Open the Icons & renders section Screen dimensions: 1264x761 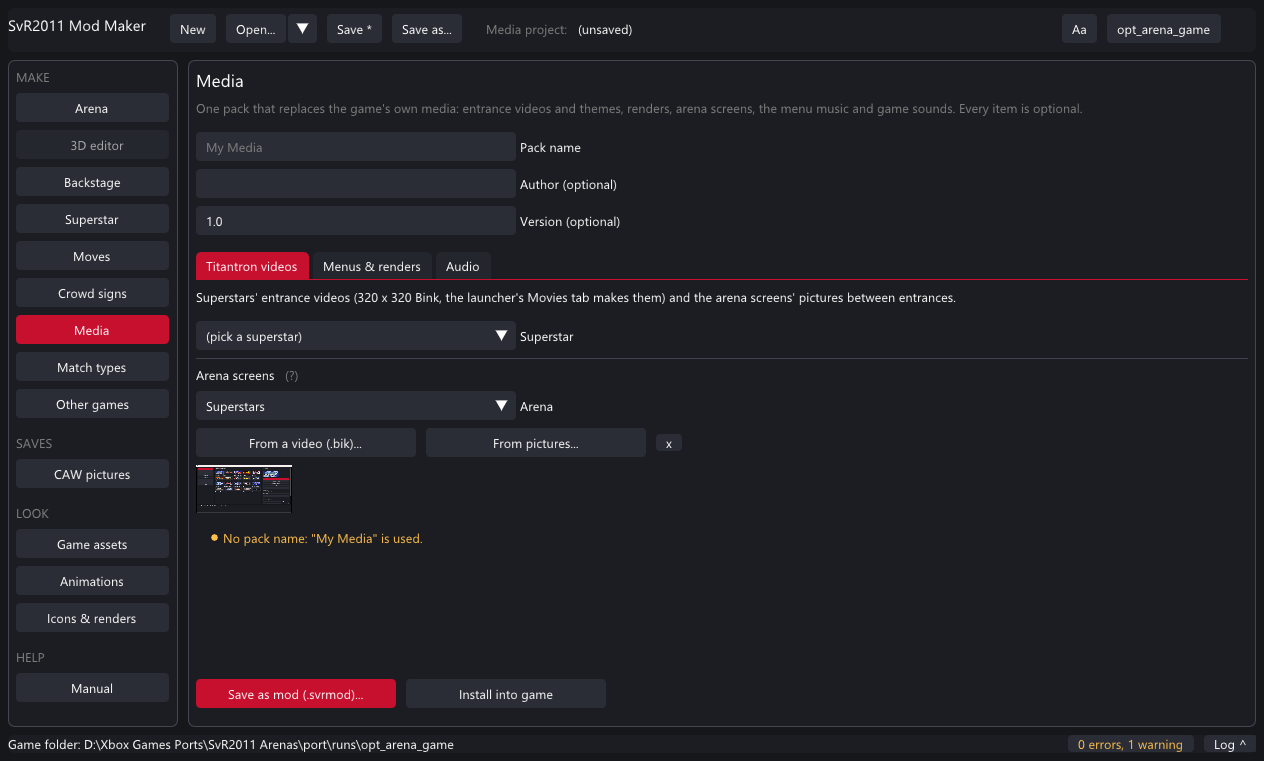[92, 618]
